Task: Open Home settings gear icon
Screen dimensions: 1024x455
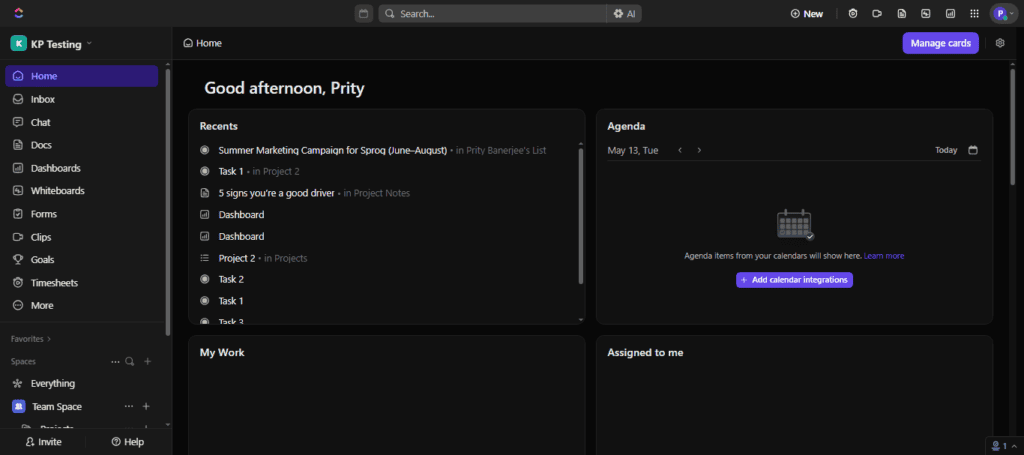Action: click(999, 43)
